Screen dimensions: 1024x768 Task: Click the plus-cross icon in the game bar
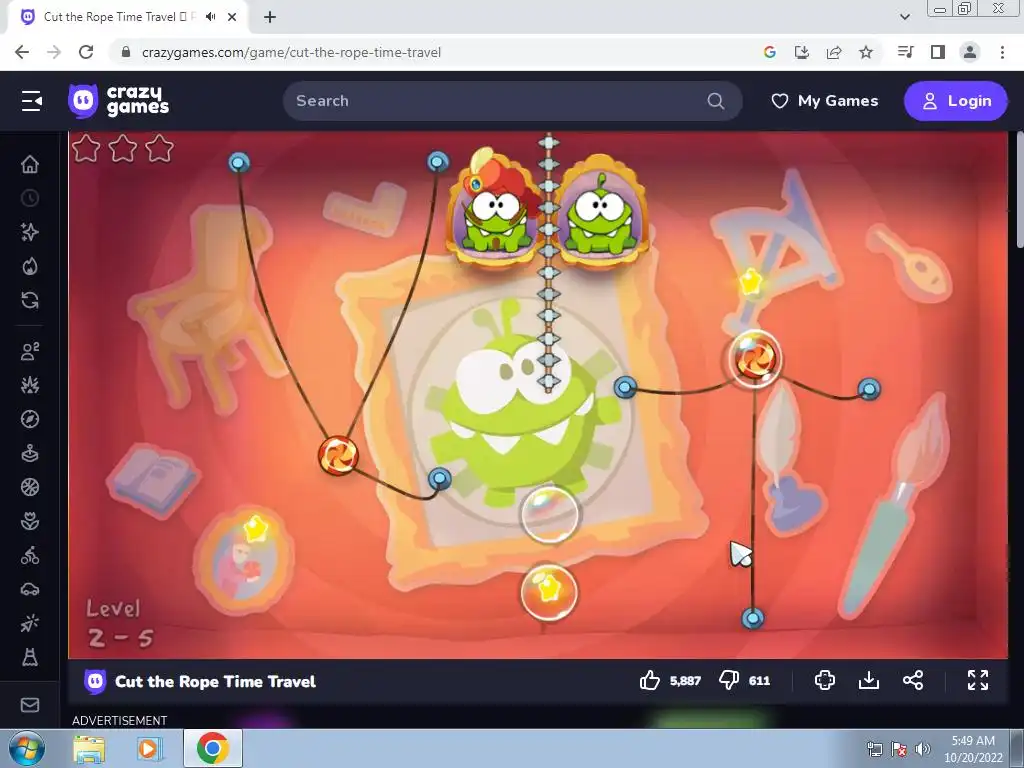coord(825,680)
